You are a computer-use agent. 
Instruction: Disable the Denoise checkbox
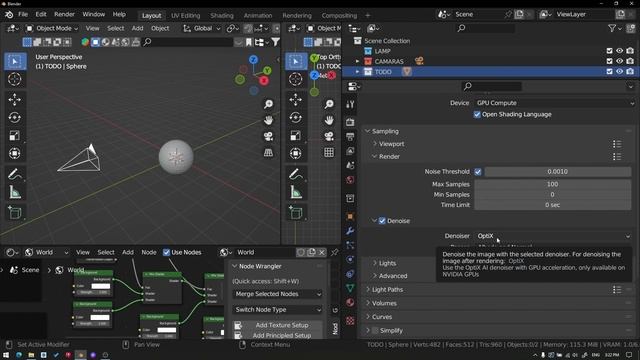click(382, 221)
